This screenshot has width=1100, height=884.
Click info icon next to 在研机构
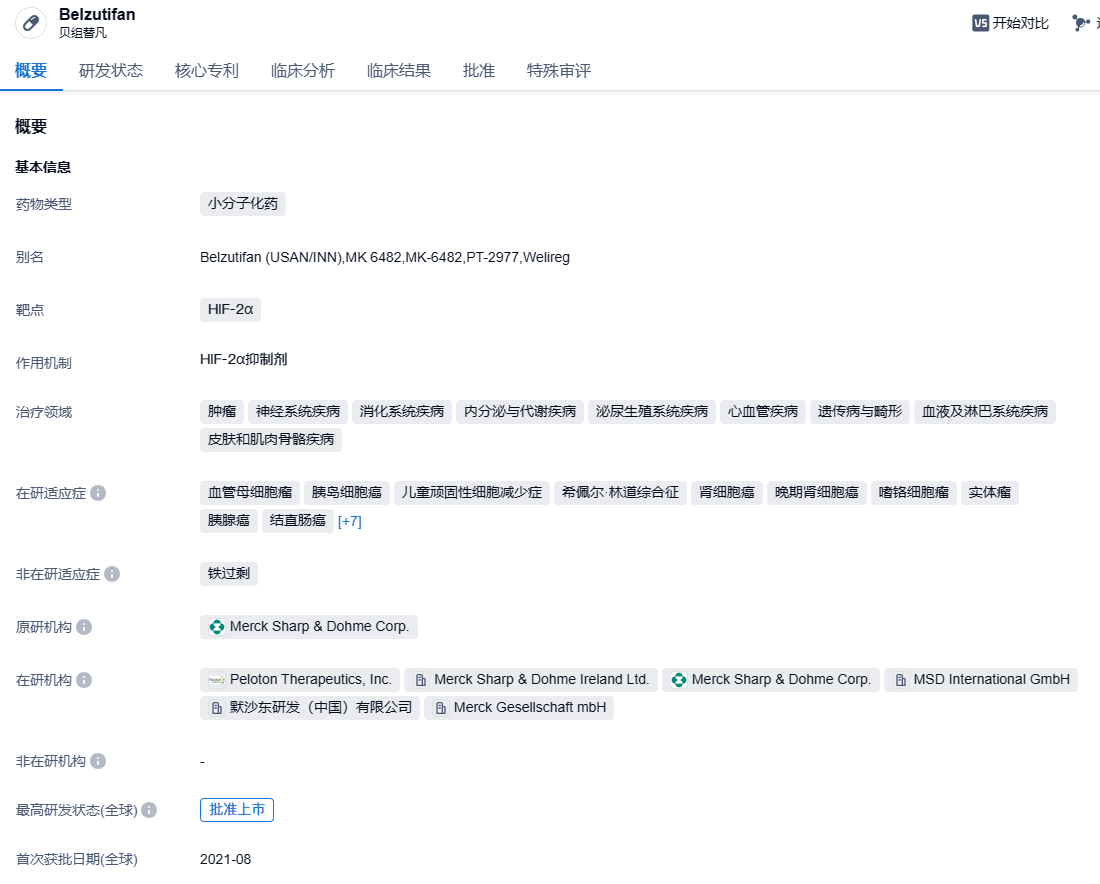pyautogui.click(x=84, y=680)
